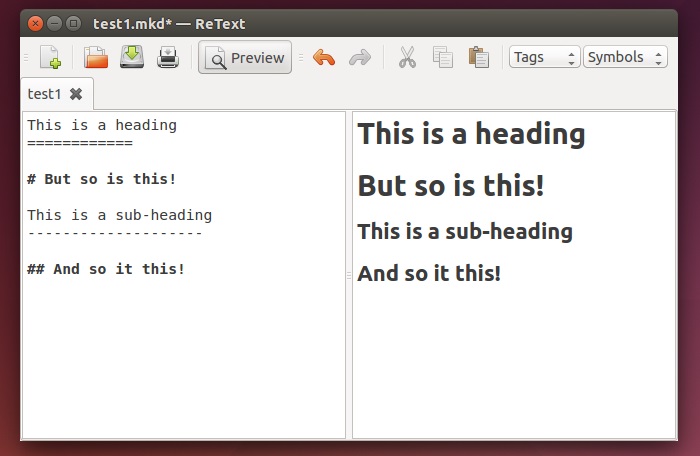
Task: Click the editor line 'This is a heading'
Action: pyautogui.click(x=102, y=125)
